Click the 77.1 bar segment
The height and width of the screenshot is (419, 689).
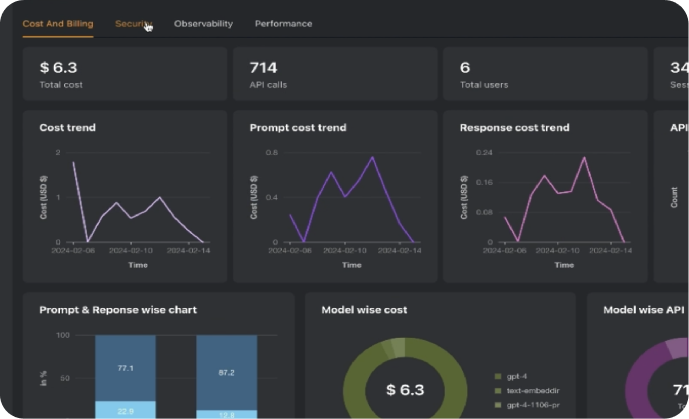click(125, 368)
